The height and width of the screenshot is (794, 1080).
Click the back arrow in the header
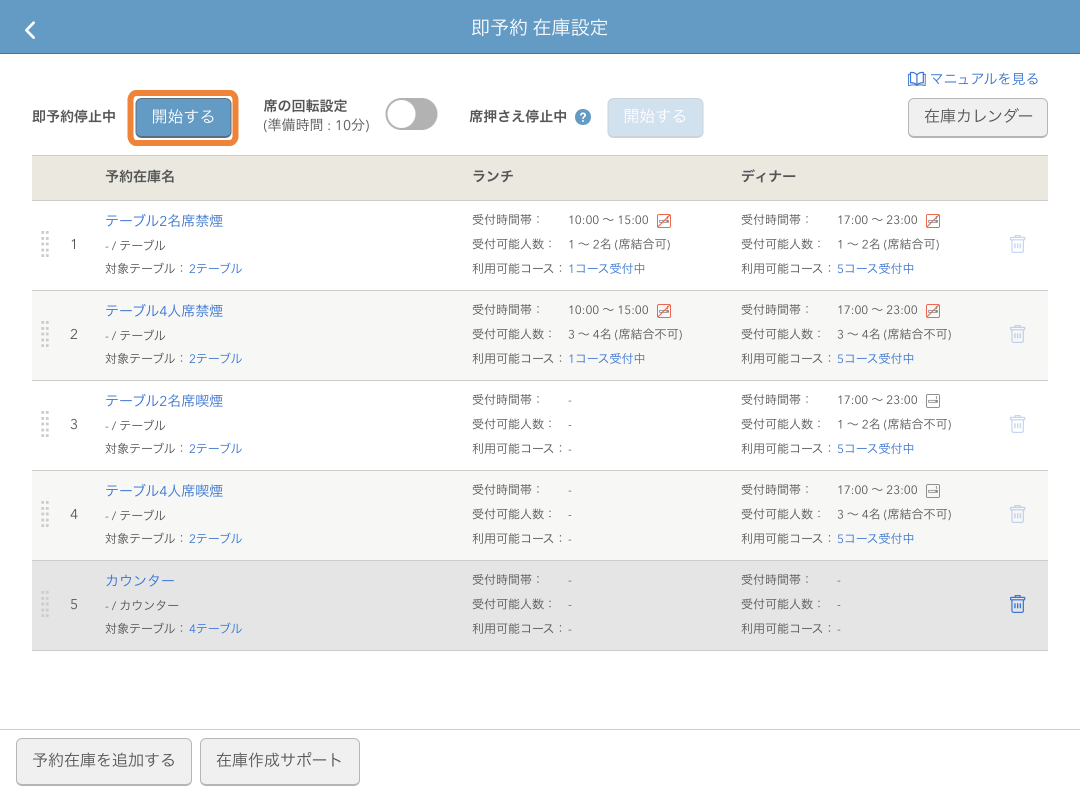[x=30, y=29]
